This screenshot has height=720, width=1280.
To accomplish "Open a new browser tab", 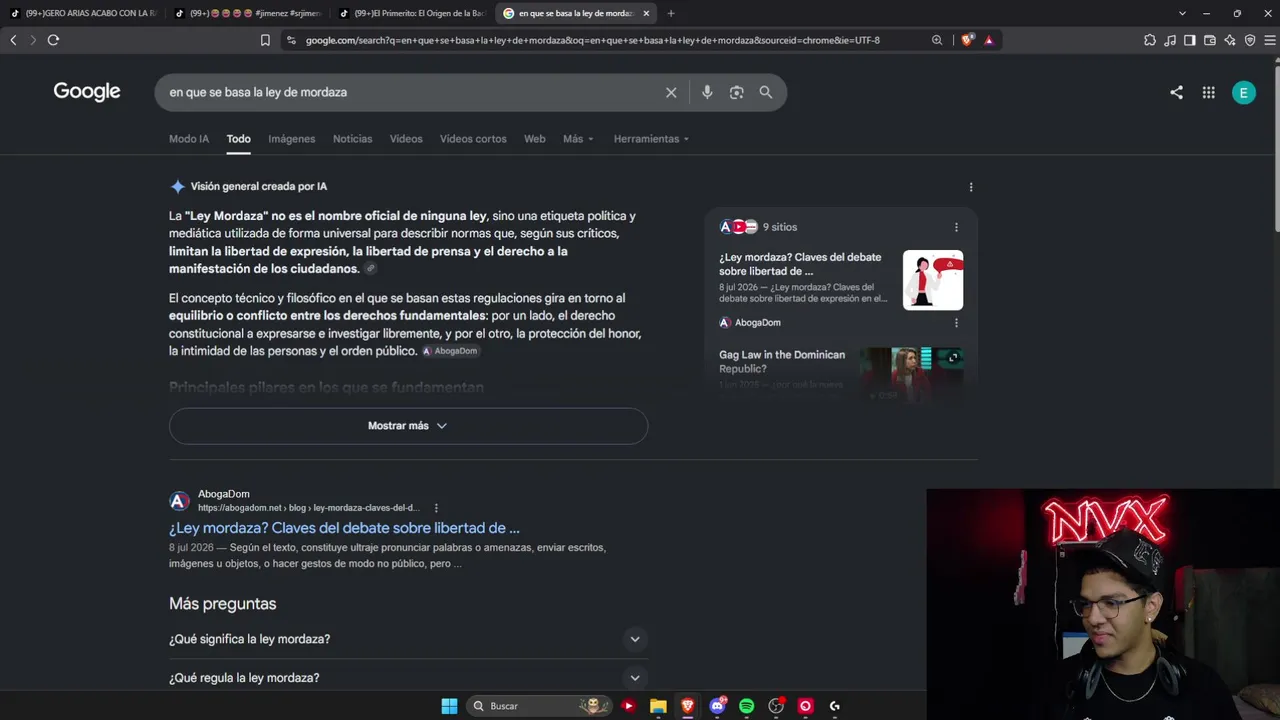I will click(671, 13).
